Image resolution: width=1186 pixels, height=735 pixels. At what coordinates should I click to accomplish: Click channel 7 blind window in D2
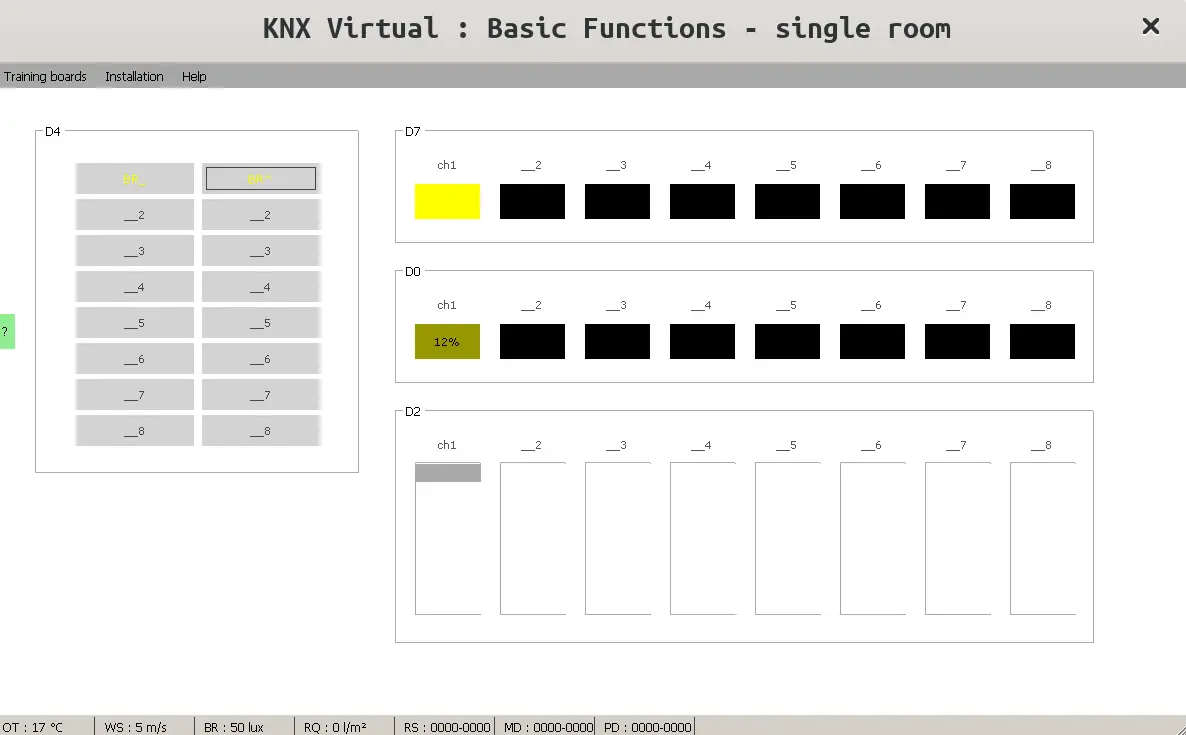pos(957,538)
